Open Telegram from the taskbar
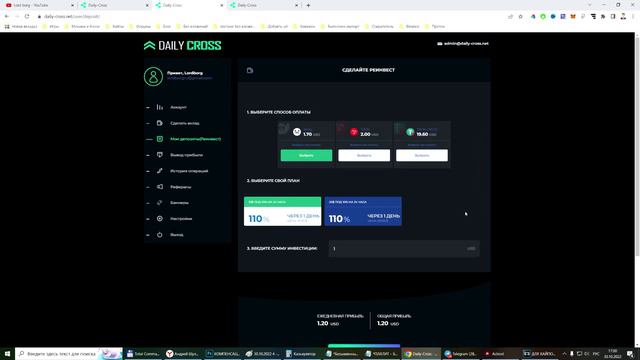 [460, 353]
